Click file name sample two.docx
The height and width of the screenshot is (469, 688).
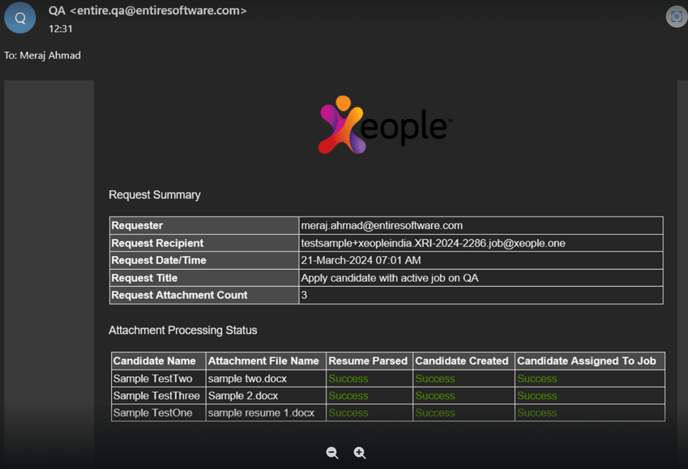(247, 379)
